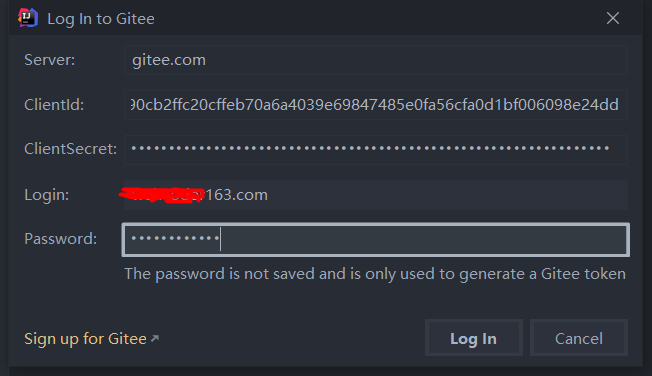Click inside the Password field
Screen dimensions: 652x376
coord(375,240)
